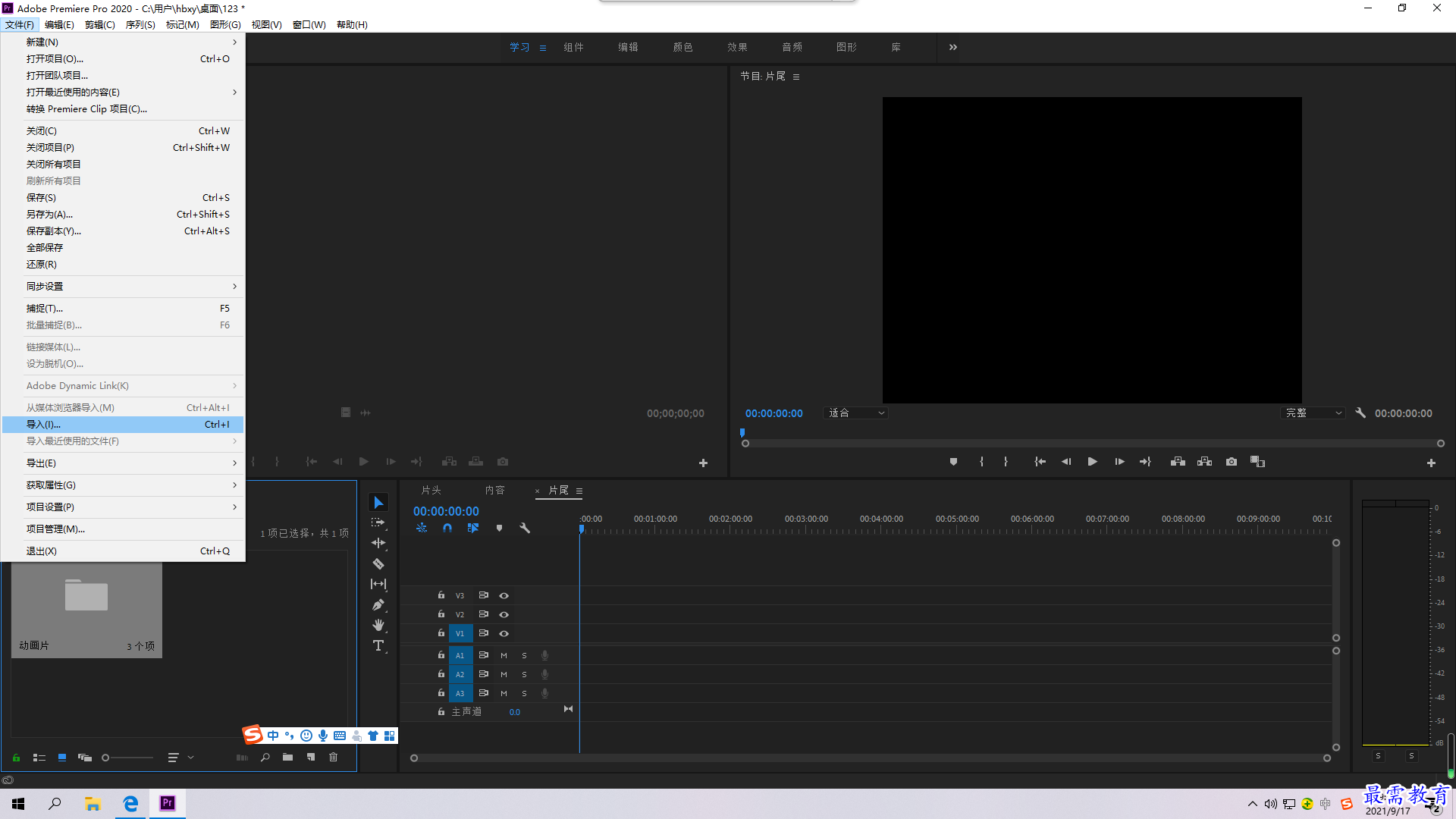Toggle V2 track output eye

(x=504, y=615)
